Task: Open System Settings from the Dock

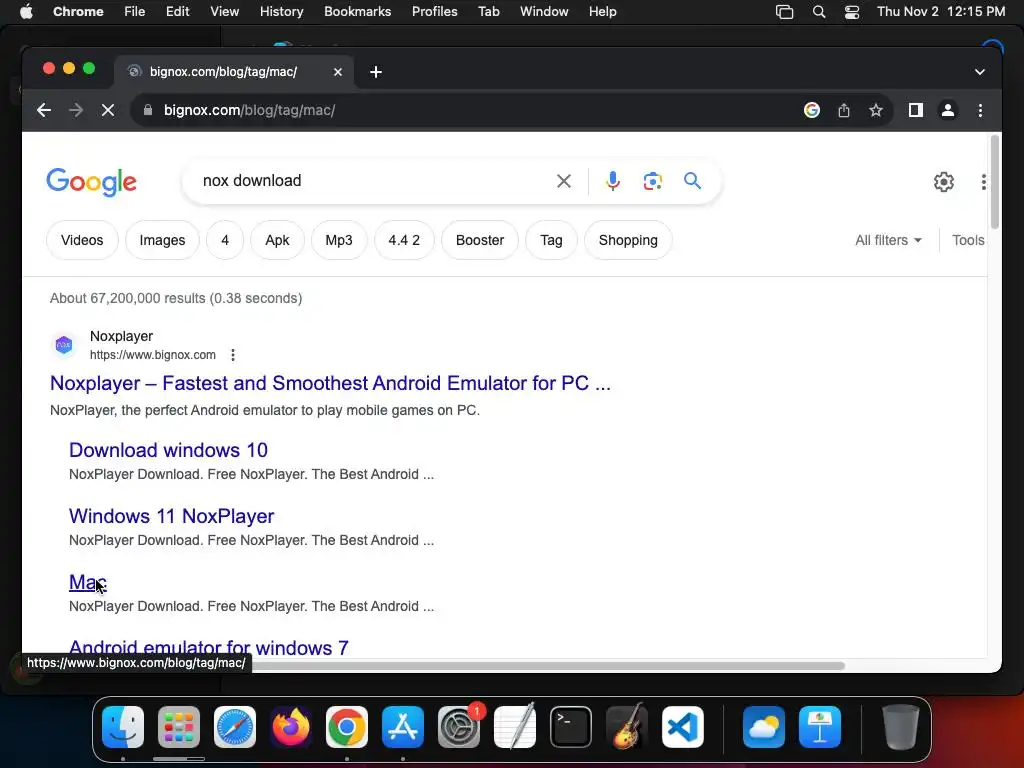Action: pos(459,727)
